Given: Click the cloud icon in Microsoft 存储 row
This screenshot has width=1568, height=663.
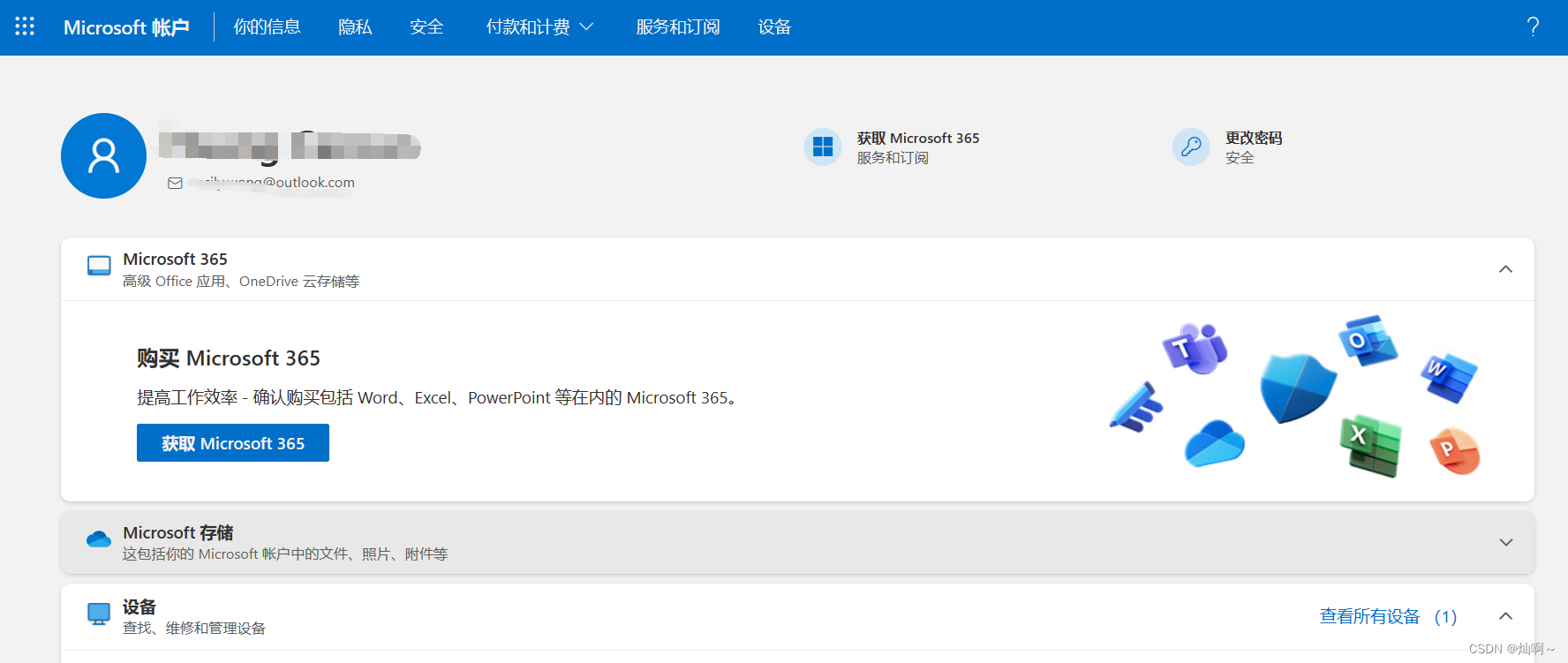Looking at the screenshot, I should pos(99,539).
